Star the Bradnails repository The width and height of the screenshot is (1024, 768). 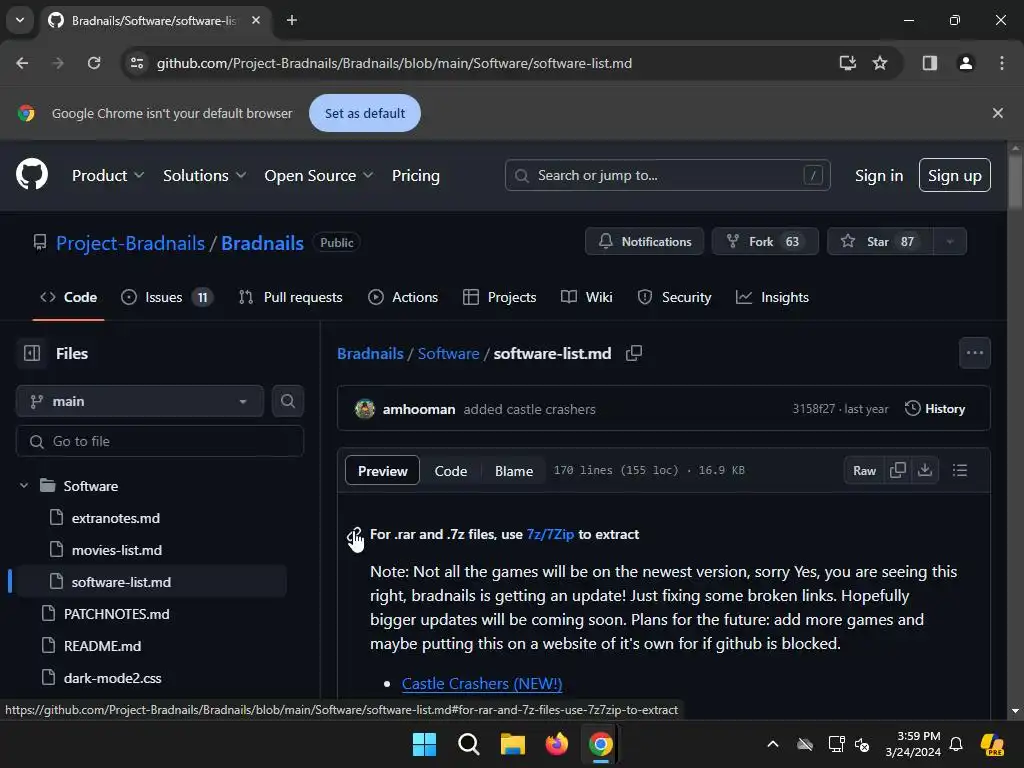tap(880, 242)
